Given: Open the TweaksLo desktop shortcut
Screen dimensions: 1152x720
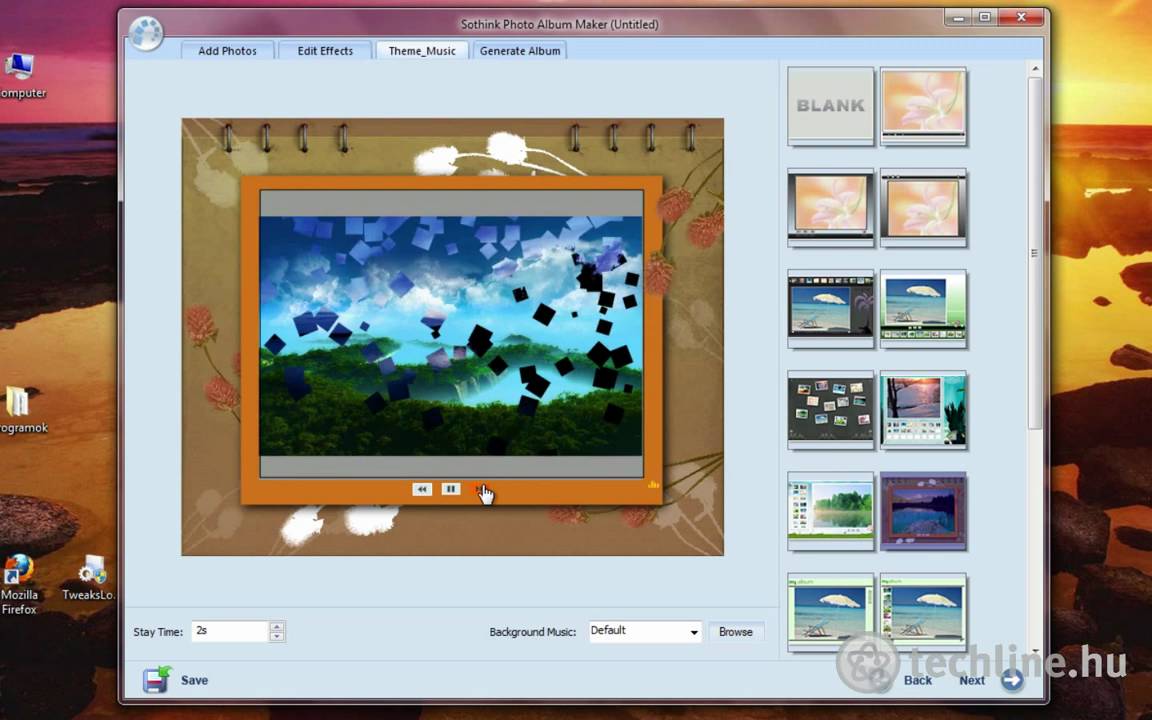Looking at the screenshot, I should (90, 578).
